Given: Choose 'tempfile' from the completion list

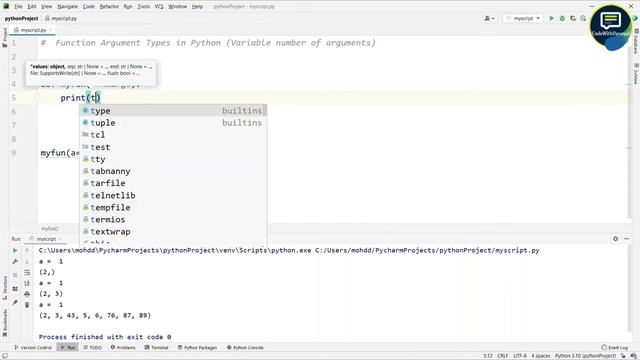Looking at the screenshot, I should pyautogui.click(x=173, y=207).
